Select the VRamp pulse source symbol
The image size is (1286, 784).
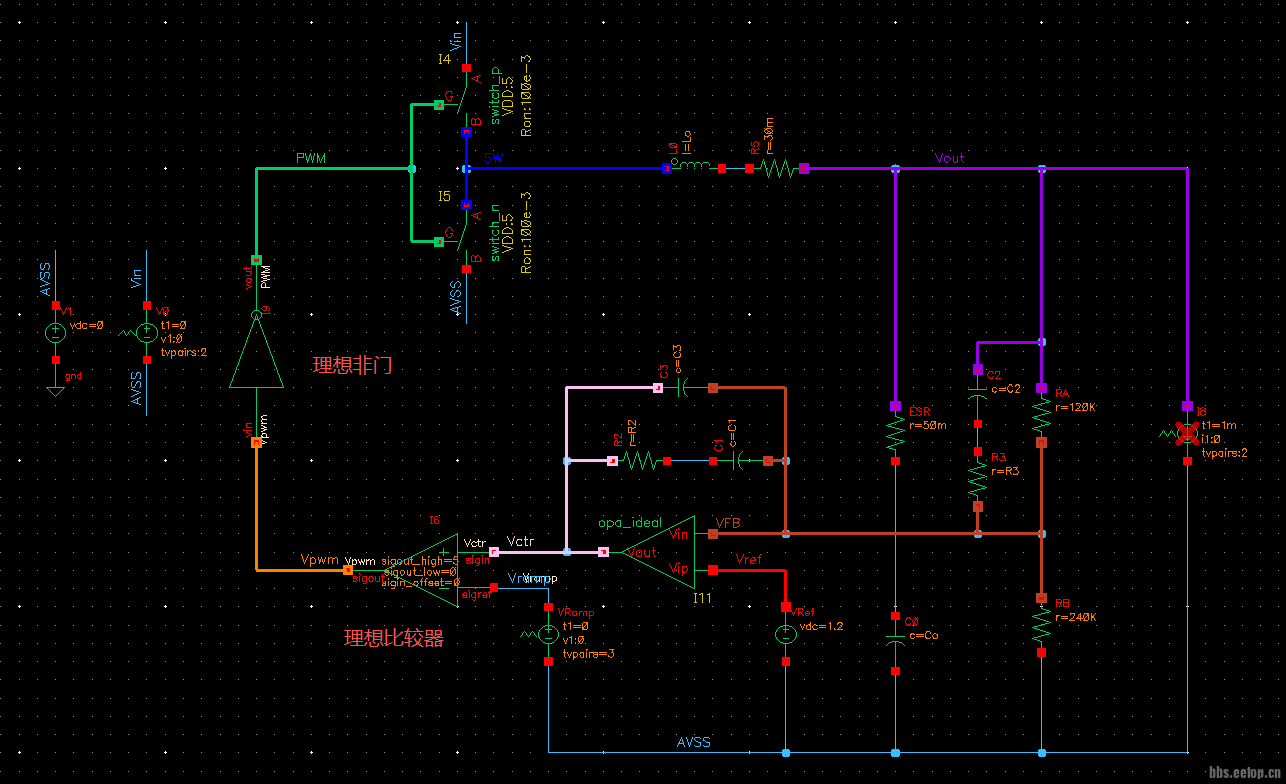pos(548,634)
